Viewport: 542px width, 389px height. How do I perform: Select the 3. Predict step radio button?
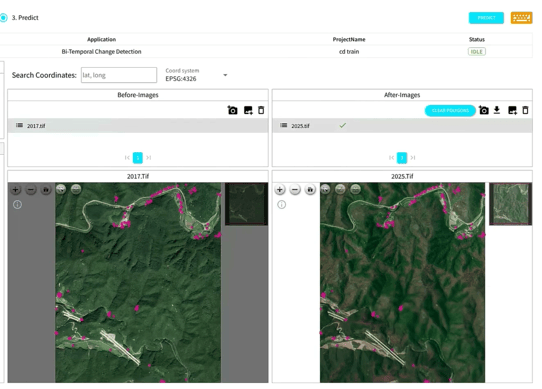coord(3,18)
